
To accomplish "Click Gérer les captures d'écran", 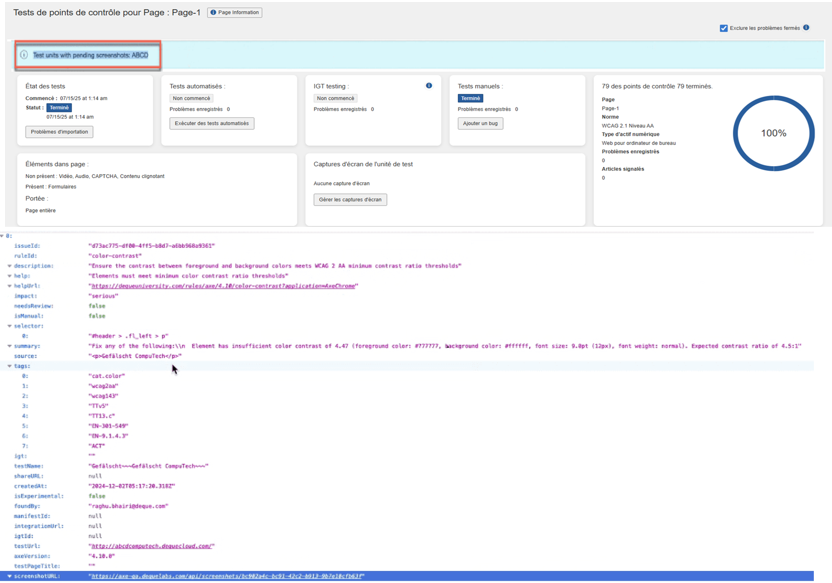I will click(350, 200).
